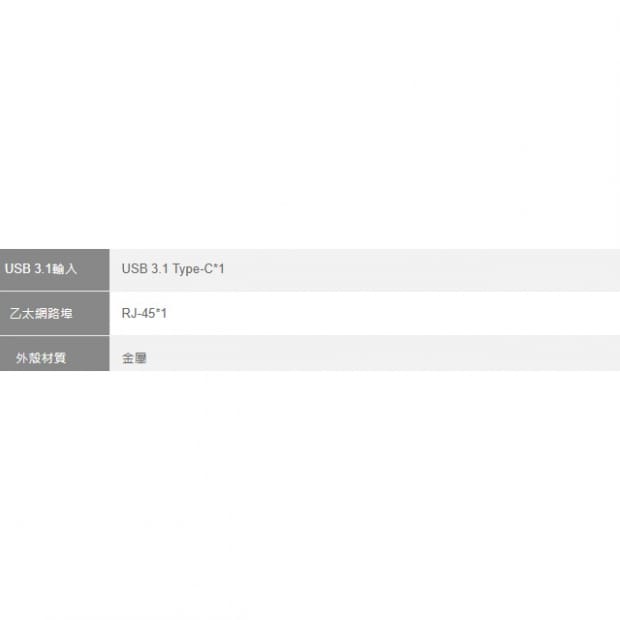The width and height of the screenshot is (620, 620).
Task: Select the 金屬 material value
Action: pyautogui.click(x=134, y=358)
